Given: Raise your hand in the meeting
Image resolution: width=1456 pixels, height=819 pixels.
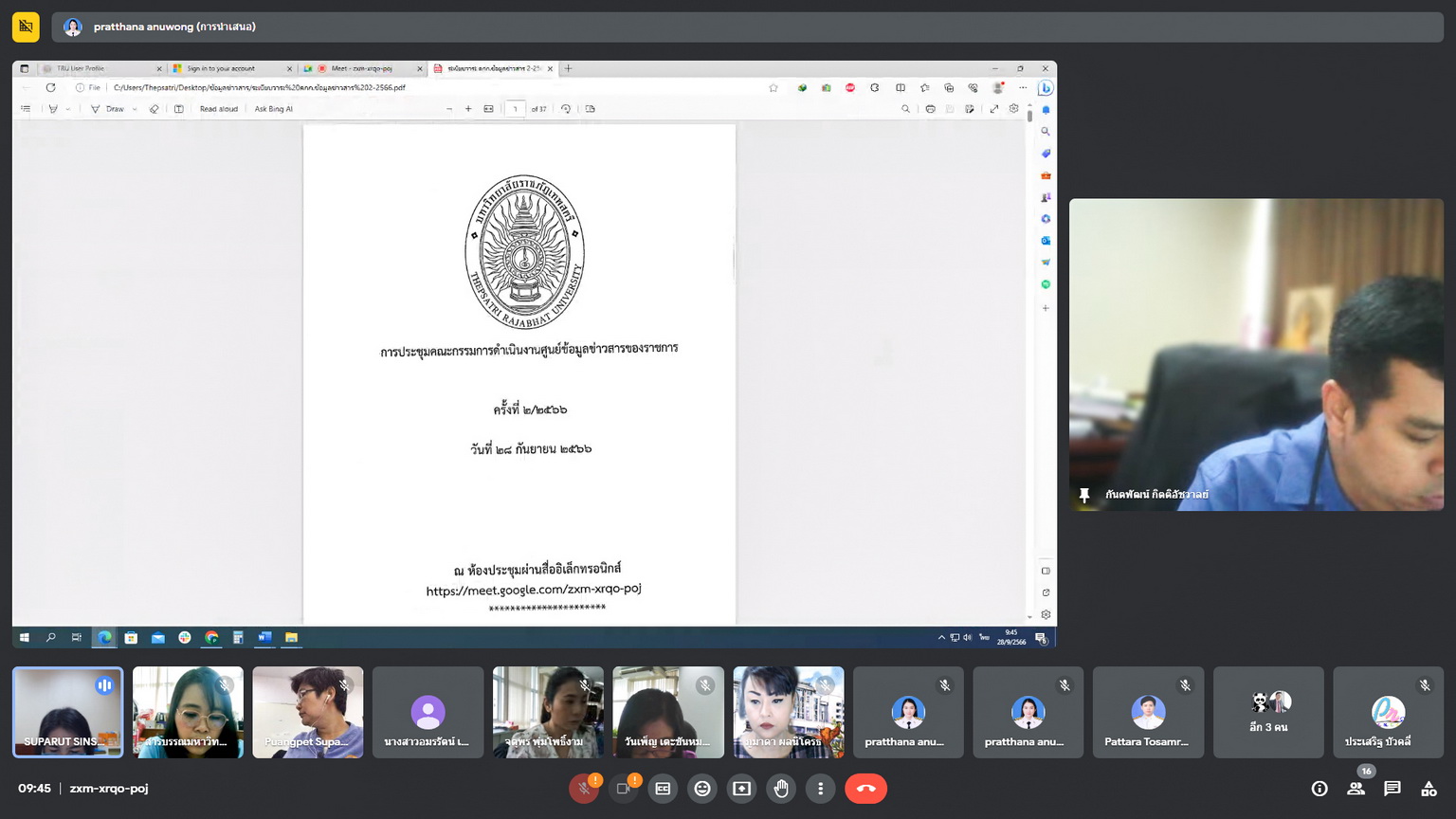Looking at the screenshot, I should pos(781,789).
